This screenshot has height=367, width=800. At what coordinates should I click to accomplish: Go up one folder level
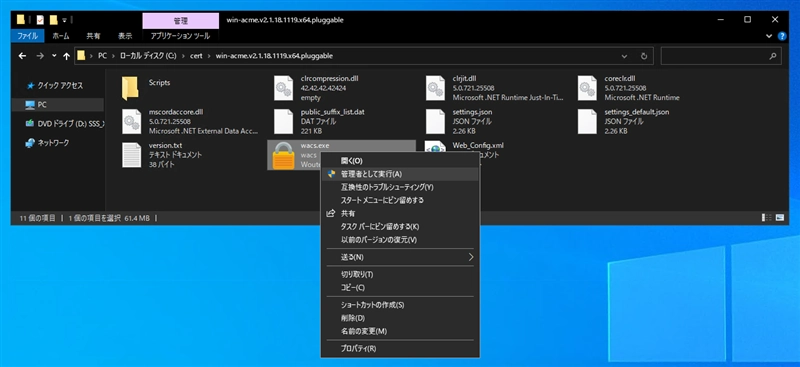click(66, 56)
